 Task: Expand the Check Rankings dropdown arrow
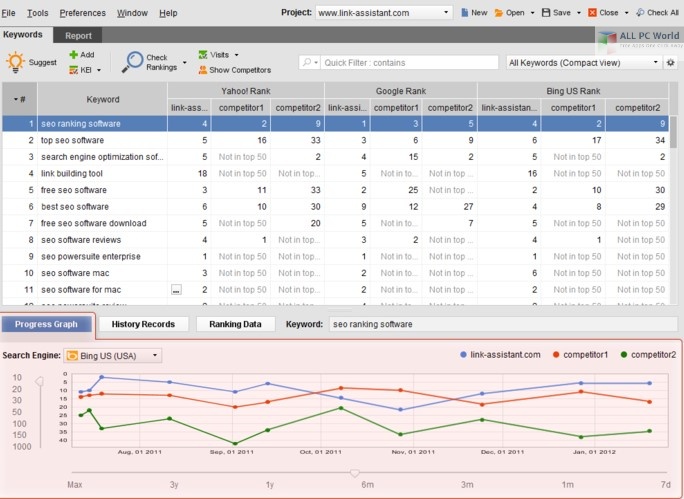coord(185,62)
